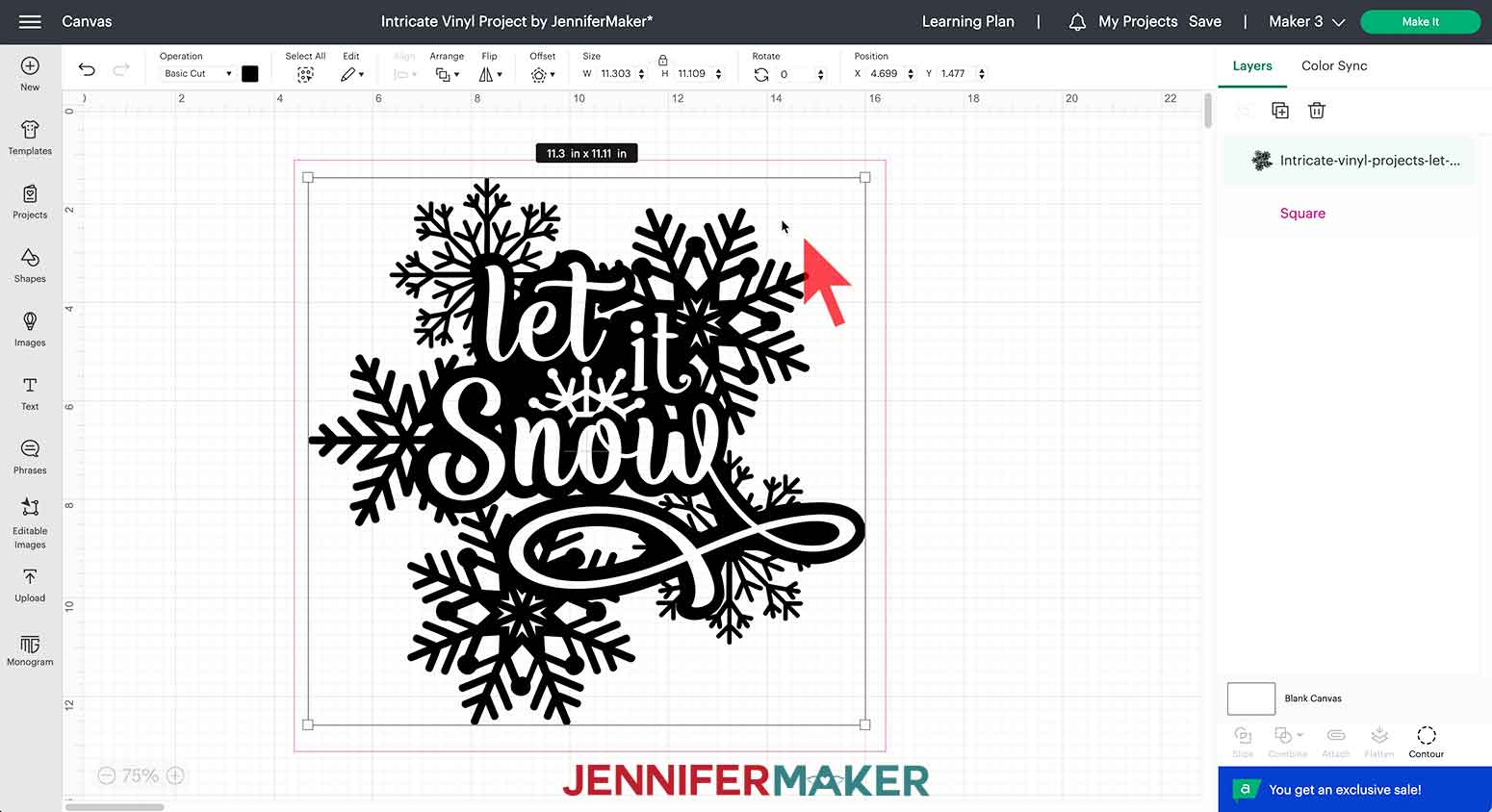Click the top-right selection handle
The height and width of the screenshot is (812, 1492).
pos(864,177)
